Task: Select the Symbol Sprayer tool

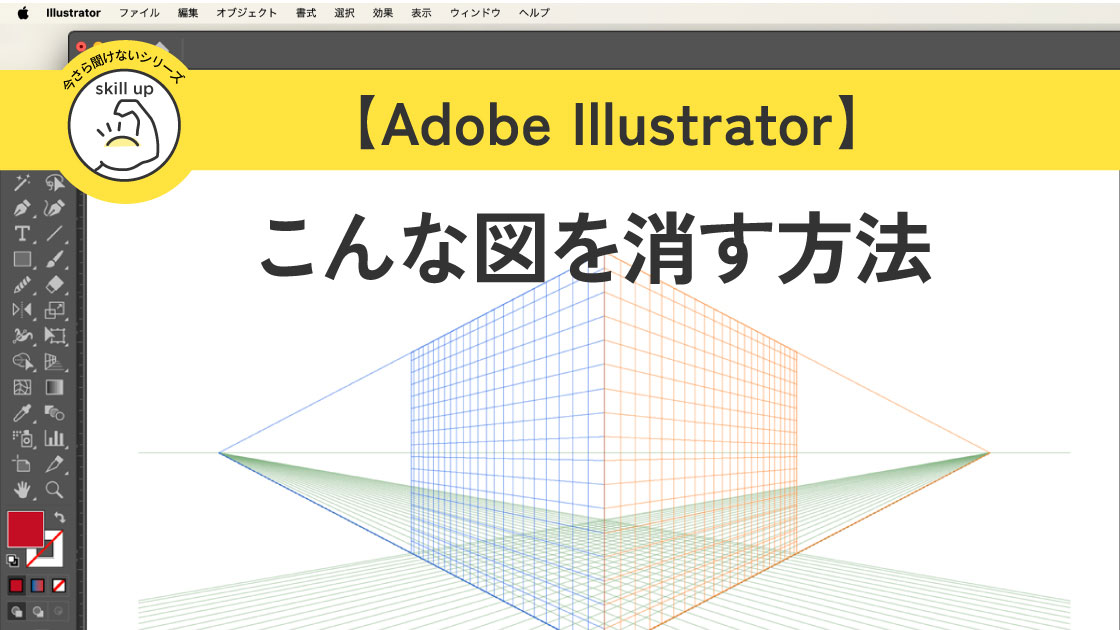Action: [x=22, y=439]
